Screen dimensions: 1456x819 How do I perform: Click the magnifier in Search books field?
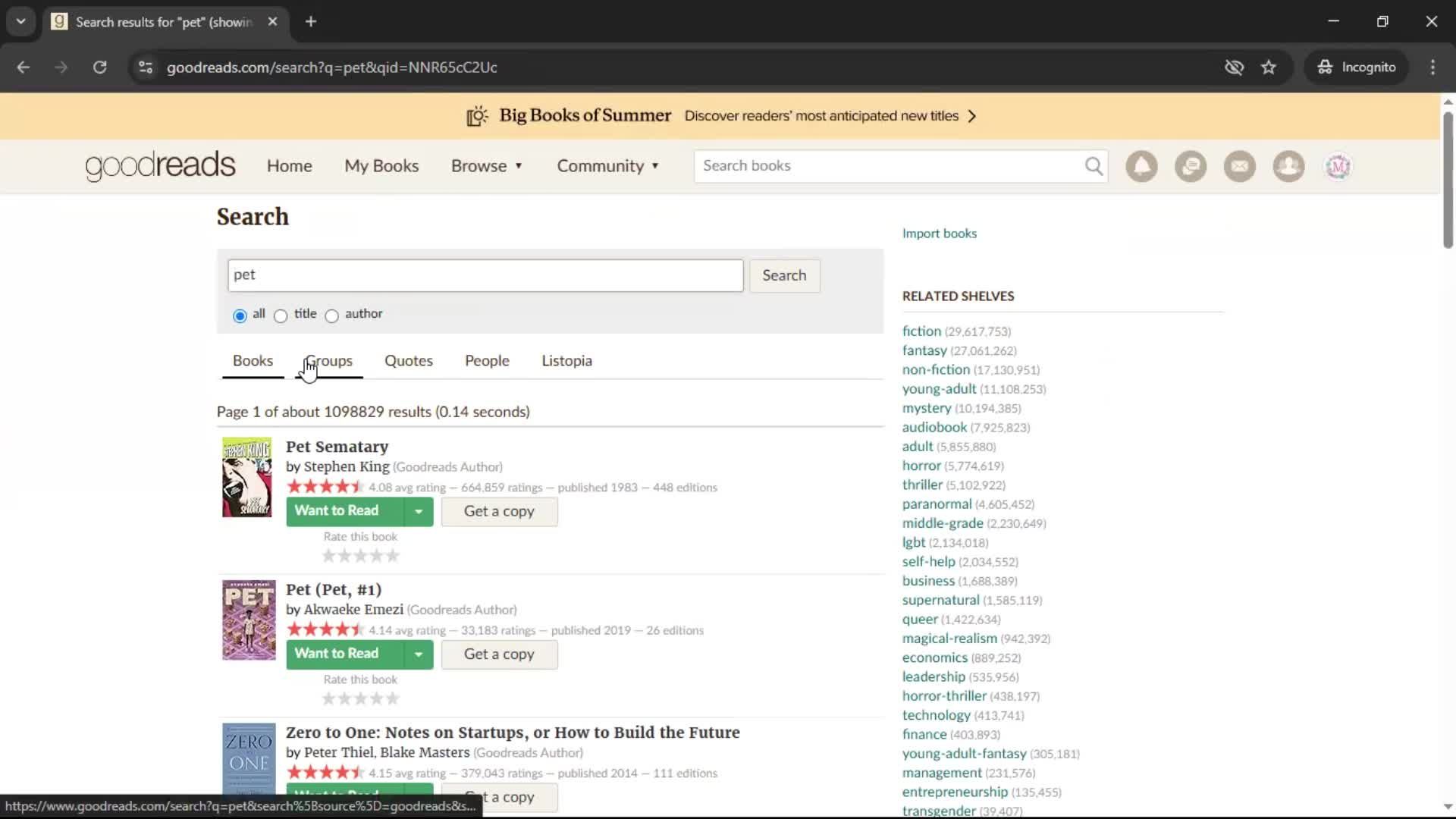click(1094, 166)
